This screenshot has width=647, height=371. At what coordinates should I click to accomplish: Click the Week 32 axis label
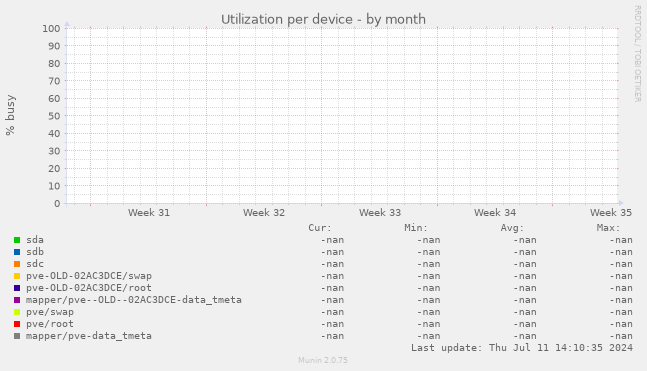pos(264,213)
